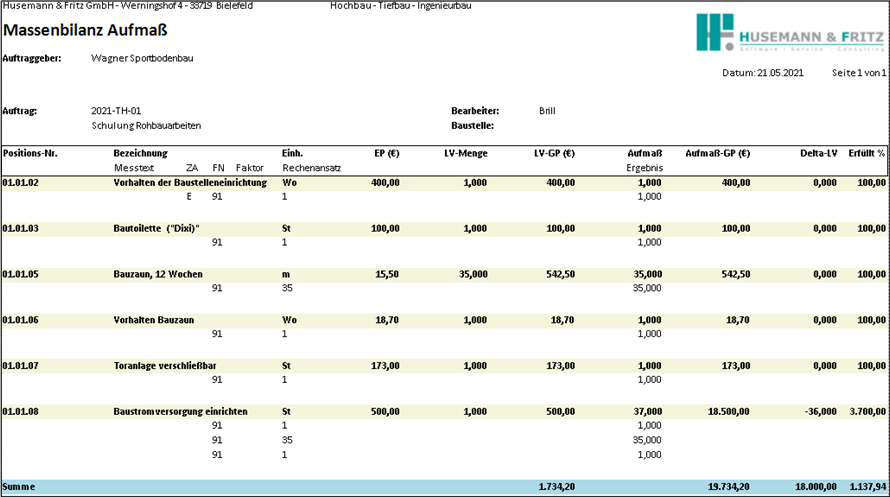This screenshot has height=497, width=890.
Task: Click the Aufmaß-GP (€) column header
Action: 717,153
